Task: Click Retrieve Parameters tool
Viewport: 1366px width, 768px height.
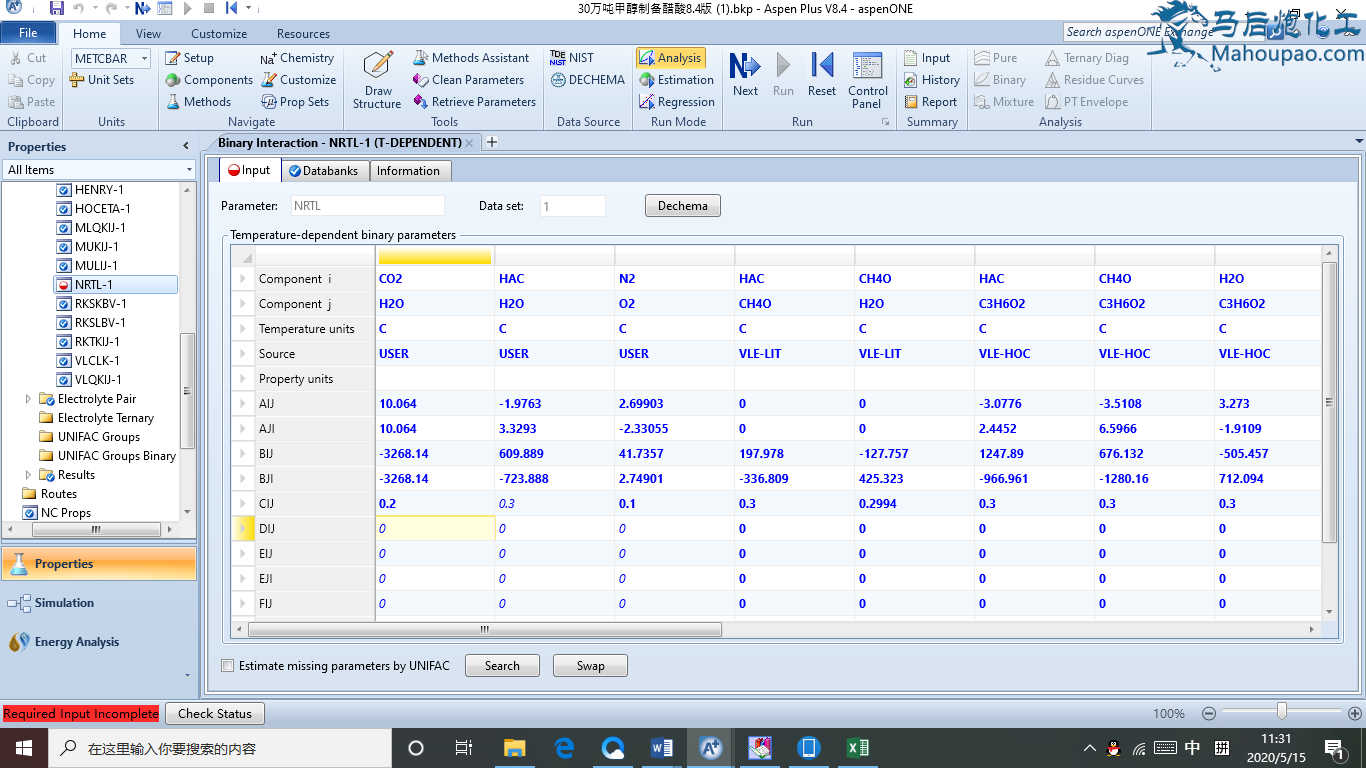Action: point(474,102)
